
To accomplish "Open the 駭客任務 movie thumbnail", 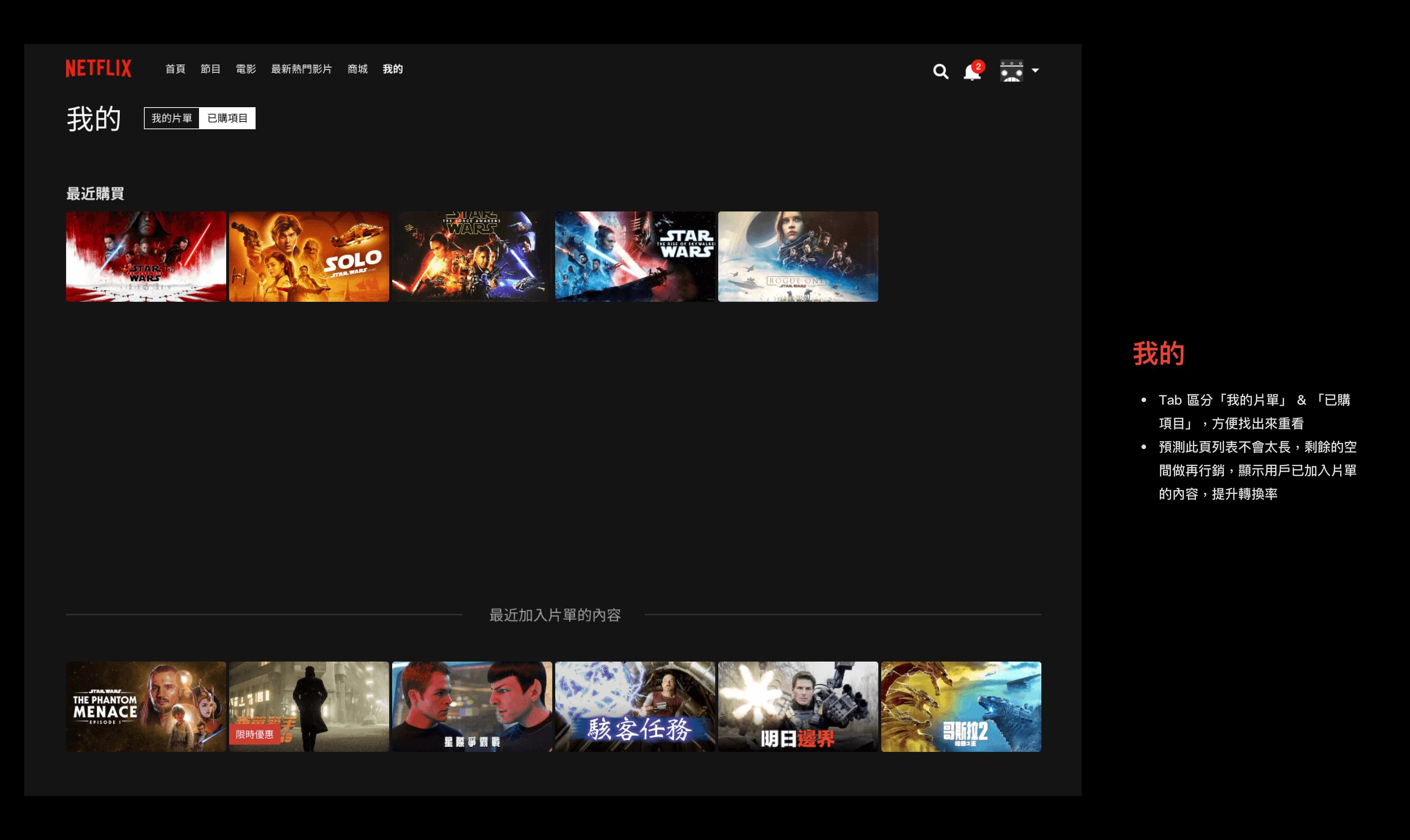I will coord(634,706).
